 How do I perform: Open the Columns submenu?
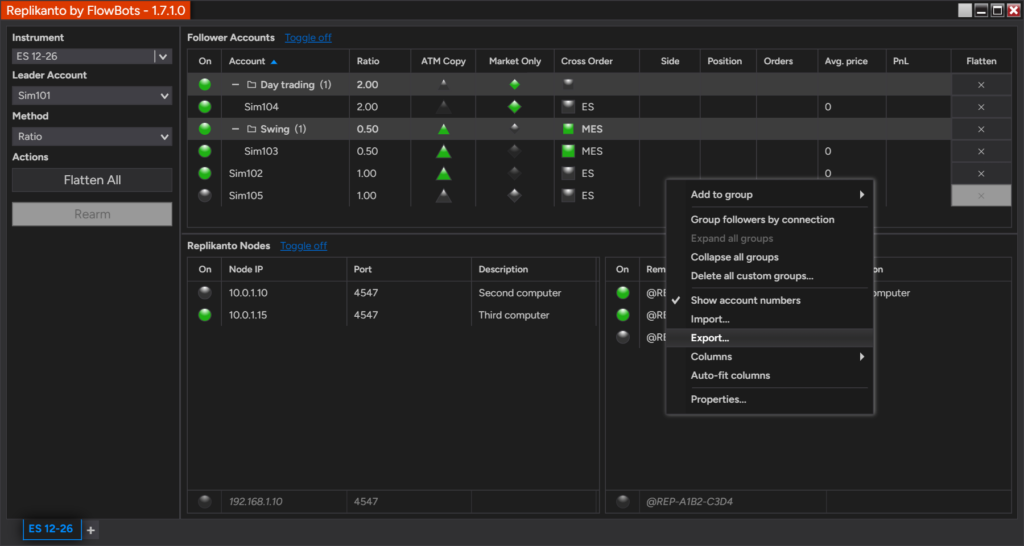769,357
